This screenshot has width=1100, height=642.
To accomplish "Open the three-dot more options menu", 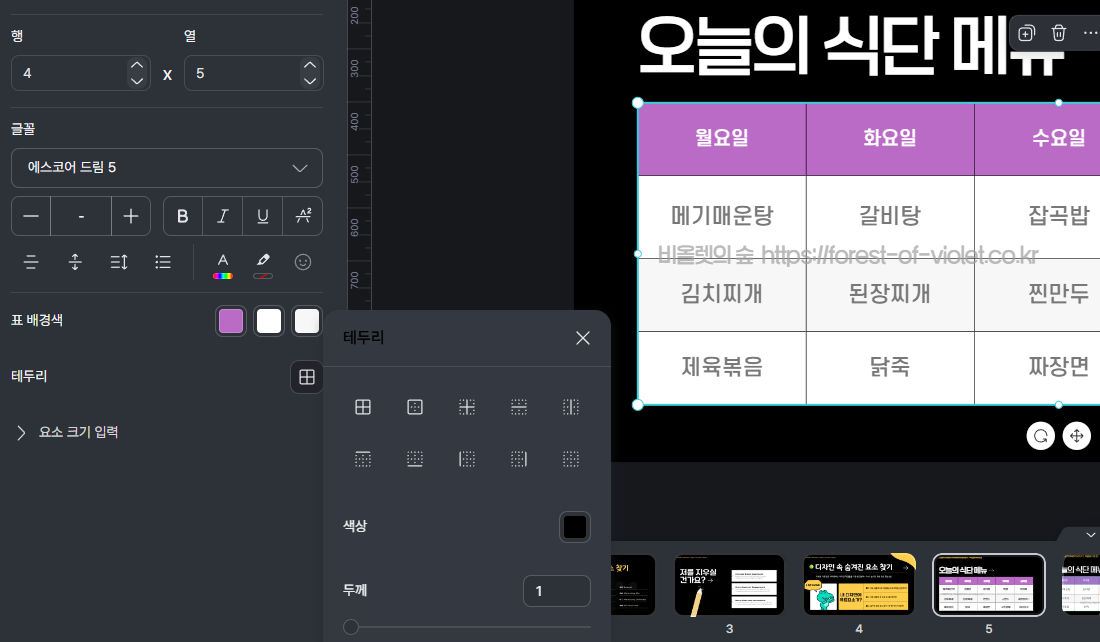I will click(x=1092, y=33).
